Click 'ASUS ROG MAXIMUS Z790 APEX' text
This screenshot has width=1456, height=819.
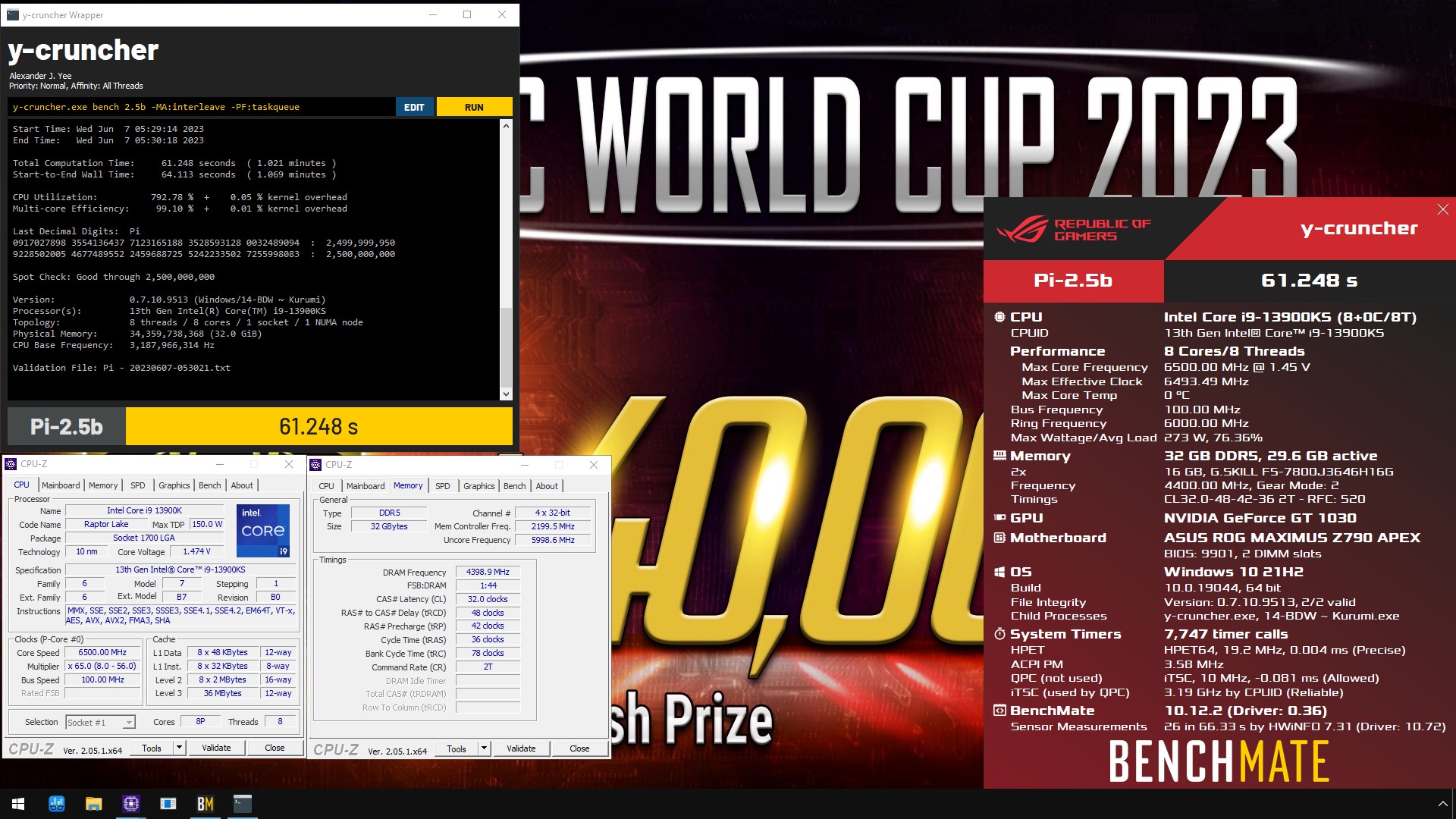click(1292, 538)
